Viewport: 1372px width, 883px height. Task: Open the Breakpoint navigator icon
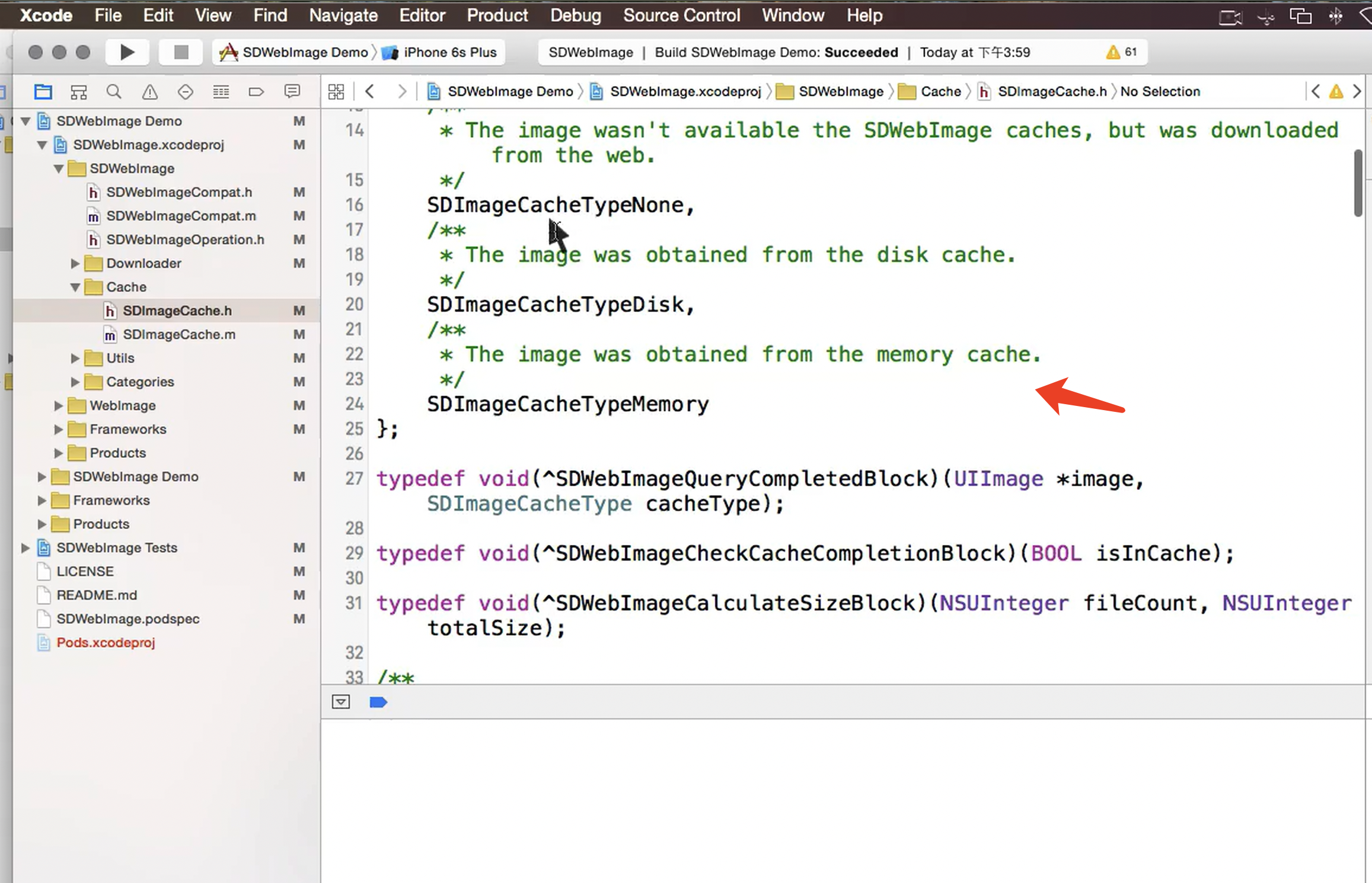pyautogui.click(x=256, y=92)
